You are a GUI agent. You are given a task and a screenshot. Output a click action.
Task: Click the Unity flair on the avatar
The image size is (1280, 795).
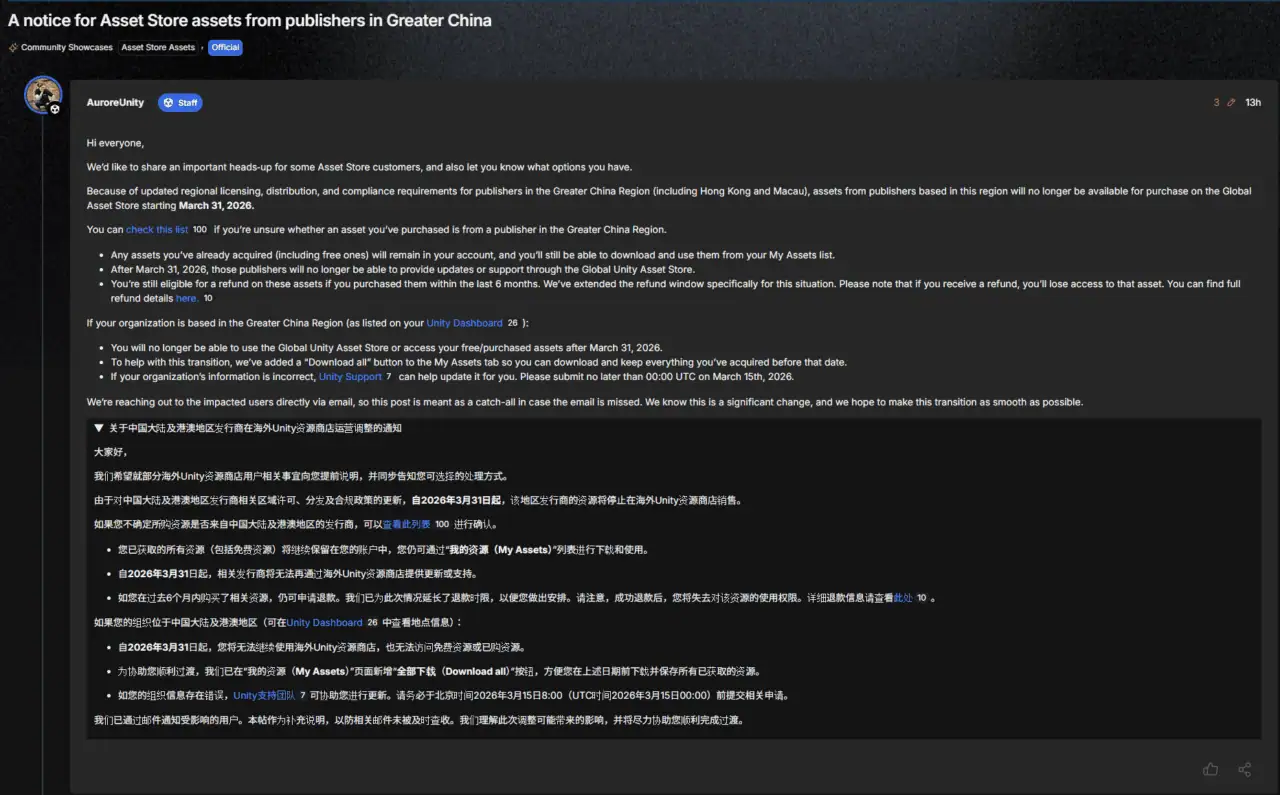click(x=56, y=110)
